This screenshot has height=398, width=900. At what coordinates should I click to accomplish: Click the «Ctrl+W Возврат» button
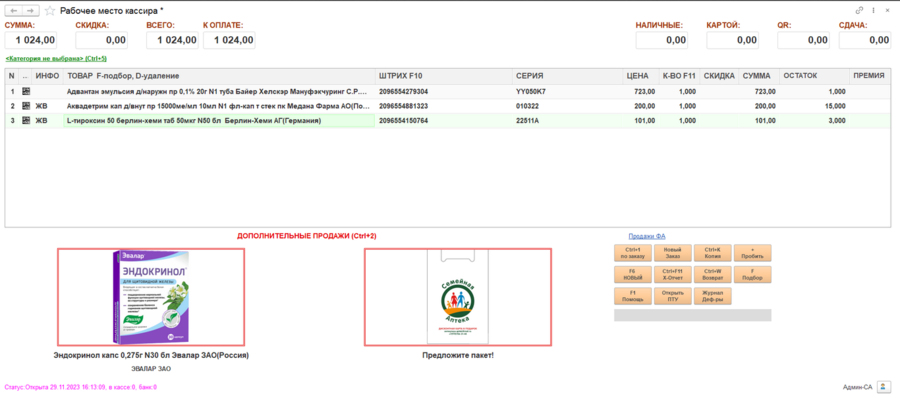pyautogui.click(x=712, y=275)
